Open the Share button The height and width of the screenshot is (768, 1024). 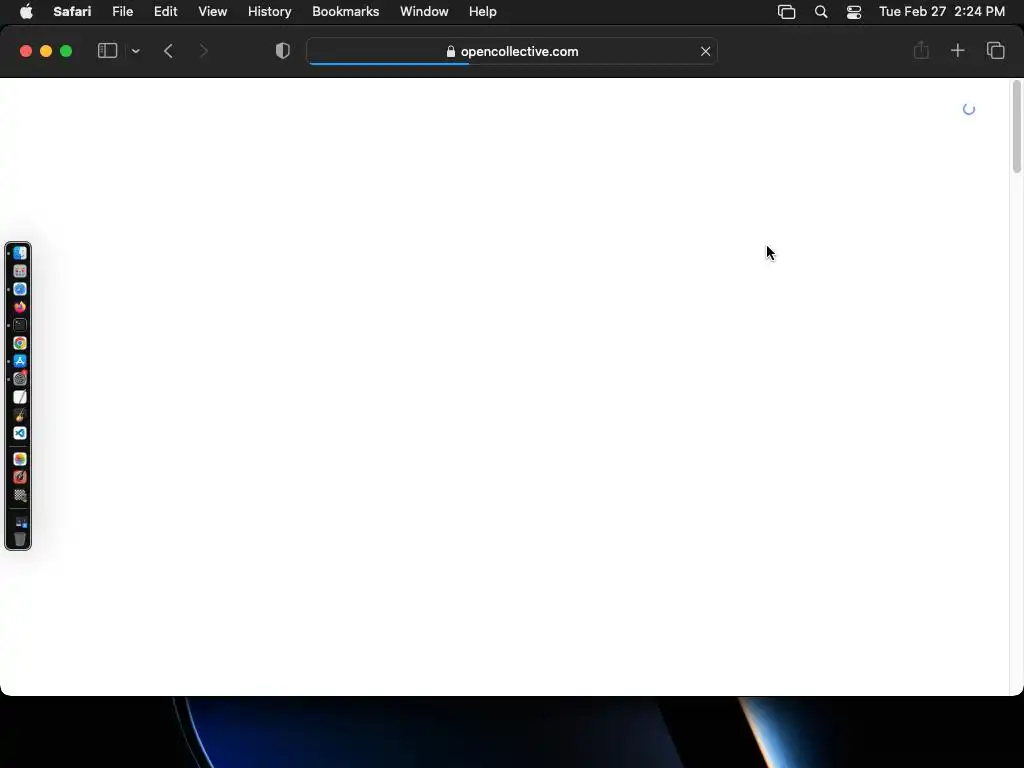tap(921, 50)
